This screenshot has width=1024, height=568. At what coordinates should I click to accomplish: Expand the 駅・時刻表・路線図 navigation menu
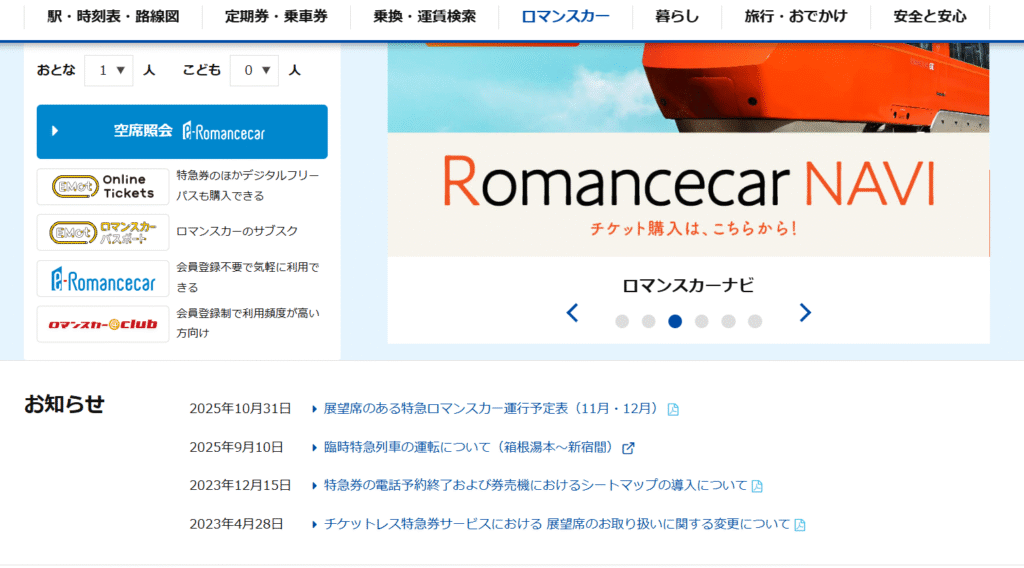[x=114, y=16]
